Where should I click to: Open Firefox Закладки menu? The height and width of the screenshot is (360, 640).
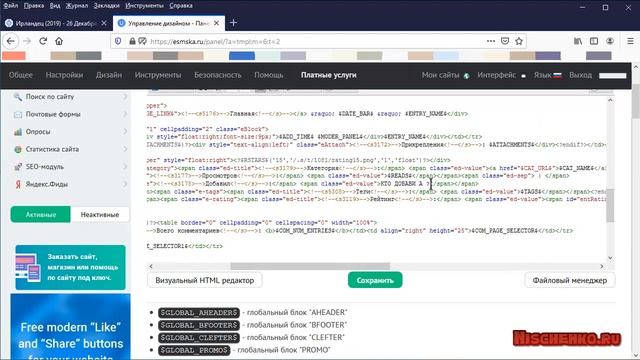coord(107,6)
